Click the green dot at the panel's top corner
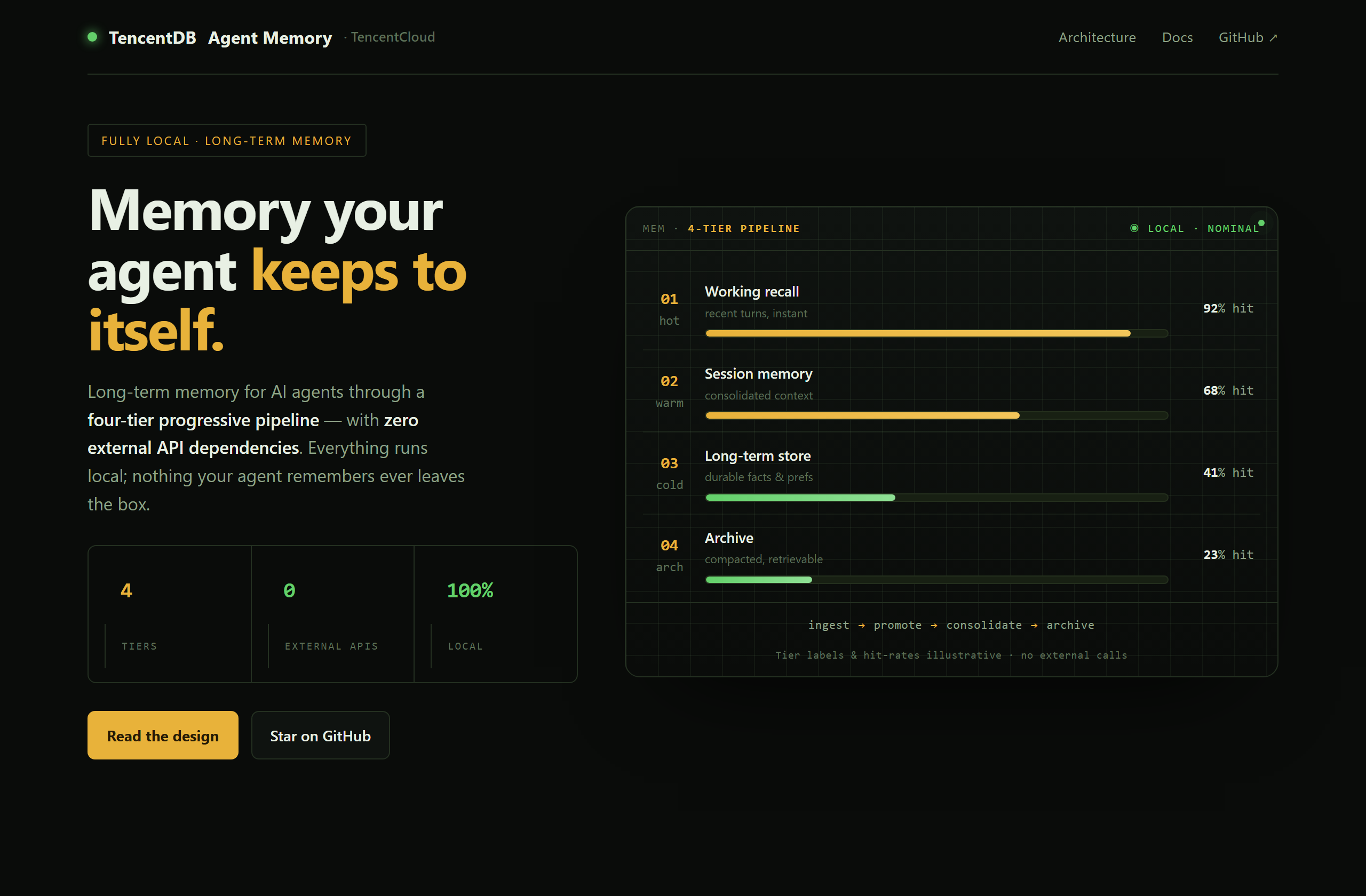Viewport: 1366px width, 896px height. (1261, 223)
